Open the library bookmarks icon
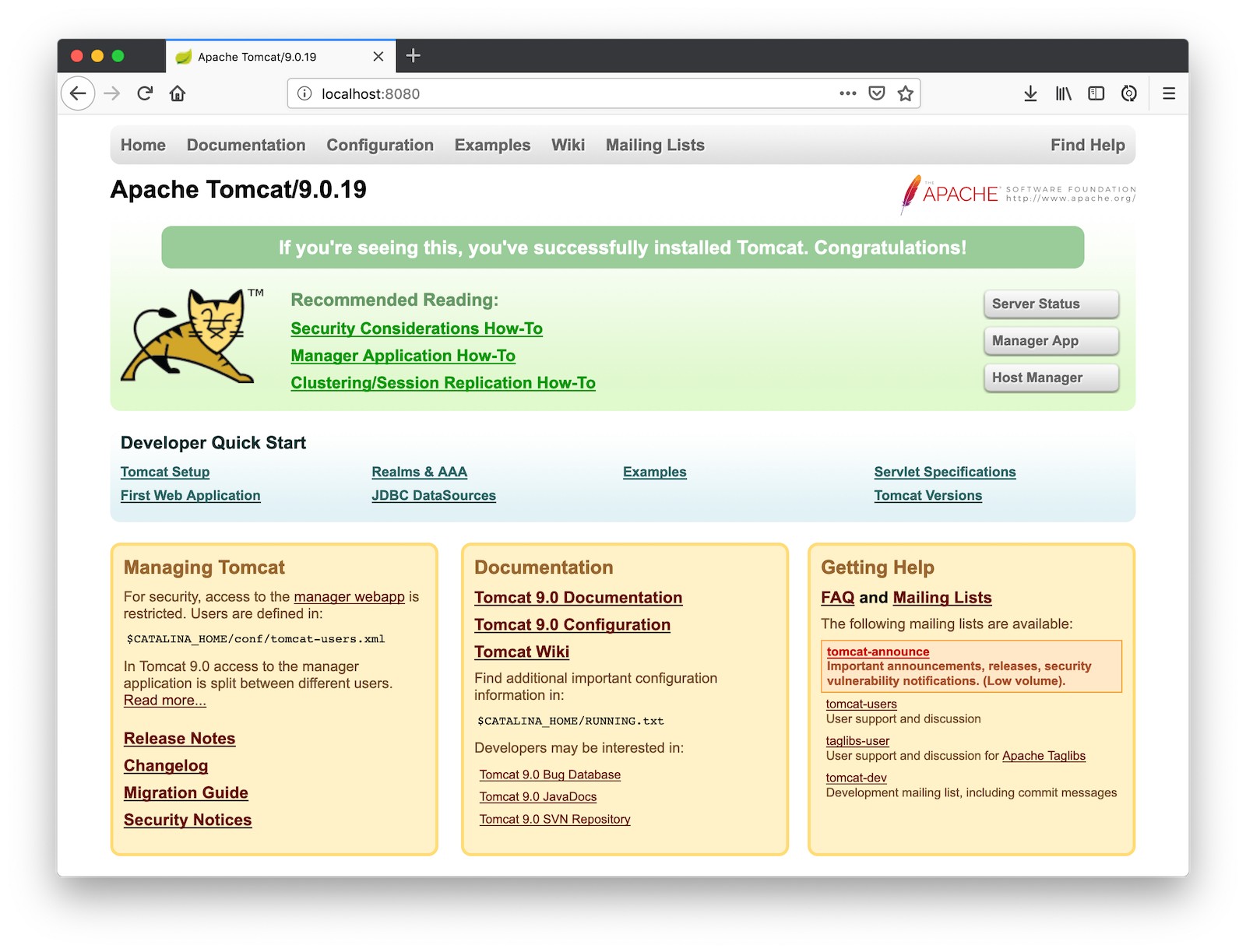 (1063, 93)
